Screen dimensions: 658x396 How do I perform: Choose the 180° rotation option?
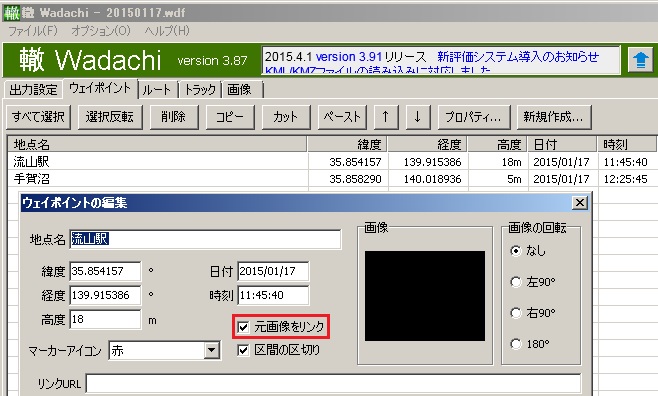[516, 344]
